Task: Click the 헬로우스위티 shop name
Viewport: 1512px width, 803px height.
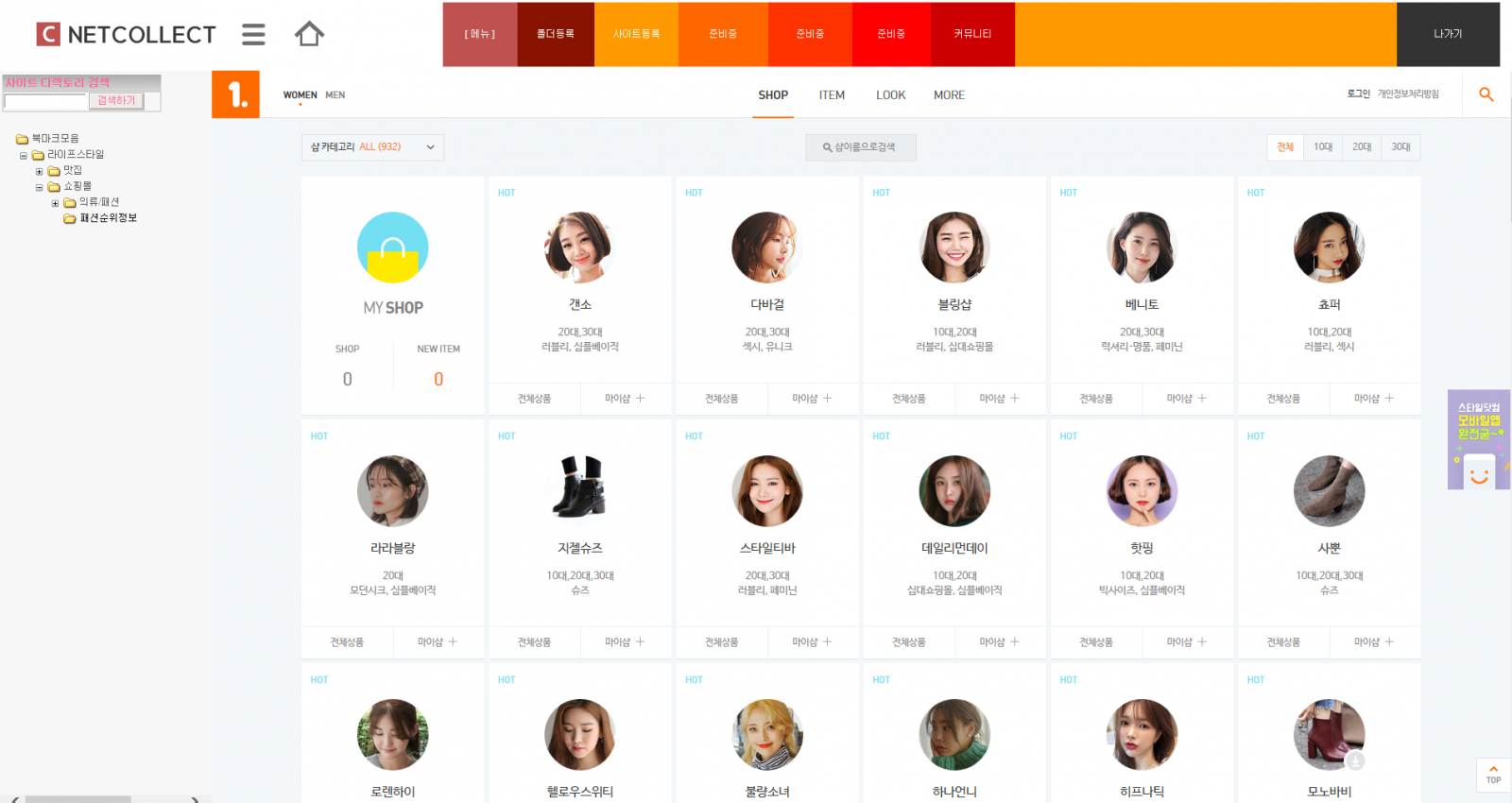Action: tap(580, 792)
